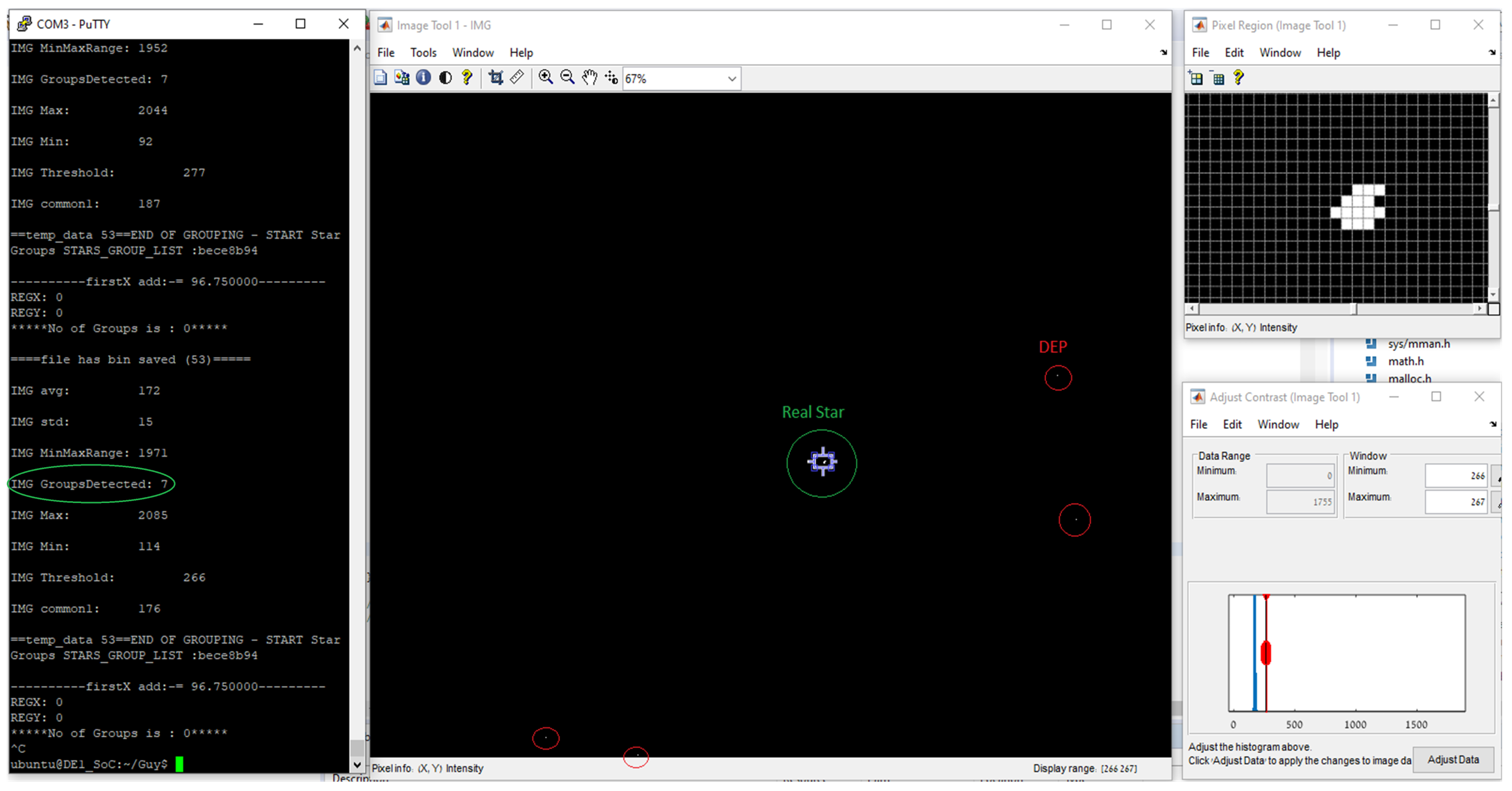Open Tools menu in Image Tool
Screen dimensions: 1512x791
[423, 53]
